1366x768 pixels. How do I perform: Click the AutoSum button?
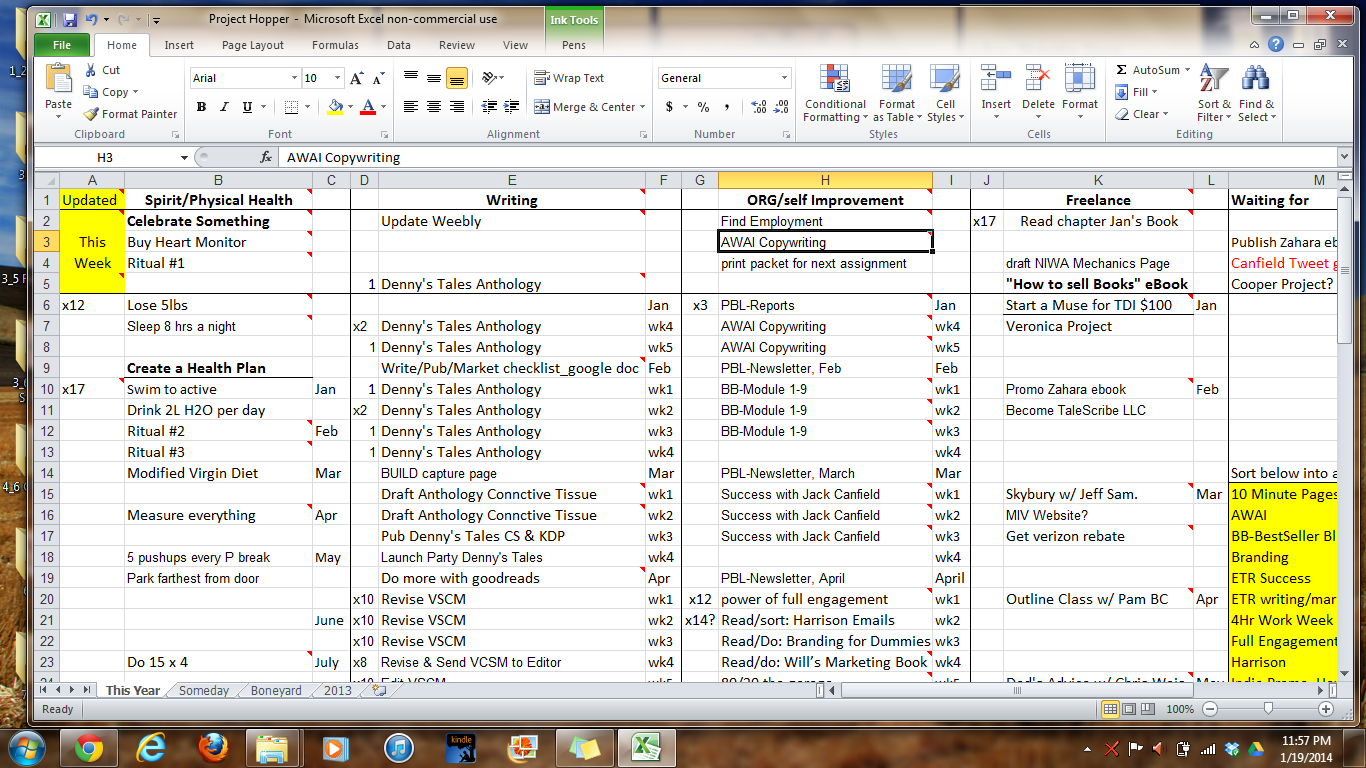pyautogui.click(x=1148, y=70)
